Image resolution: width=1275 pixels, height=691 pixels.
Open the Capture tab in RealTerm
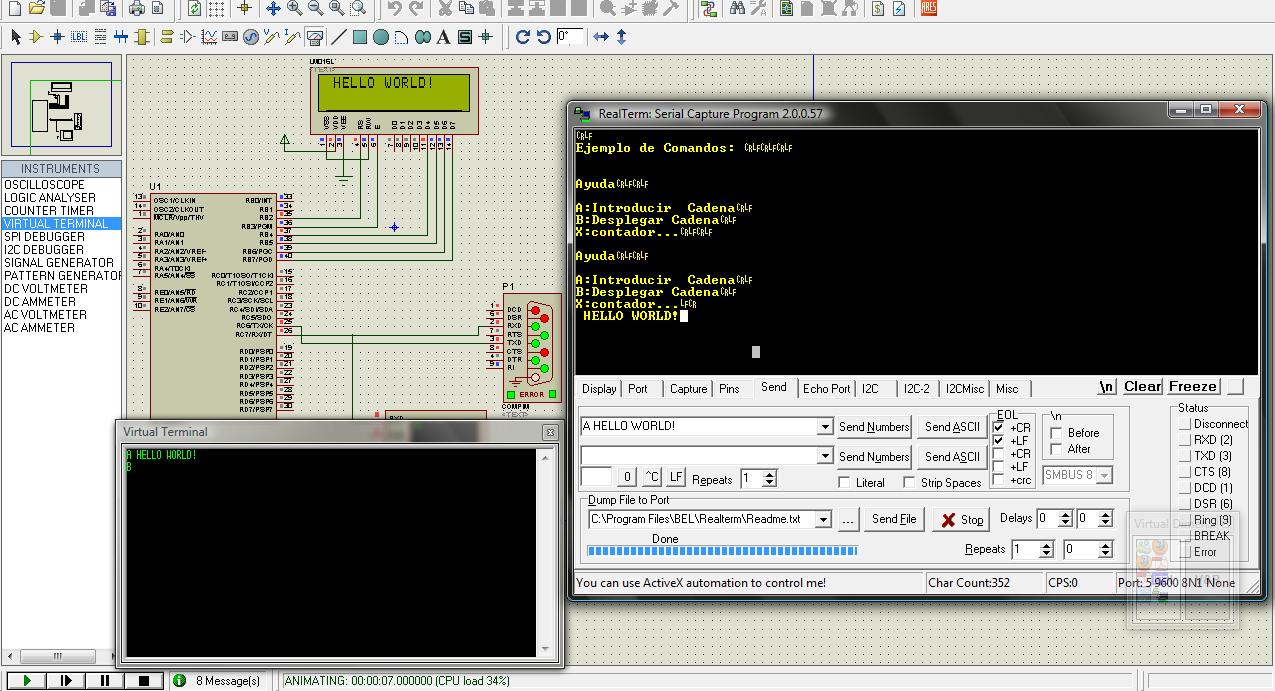[x=688, y=389]
